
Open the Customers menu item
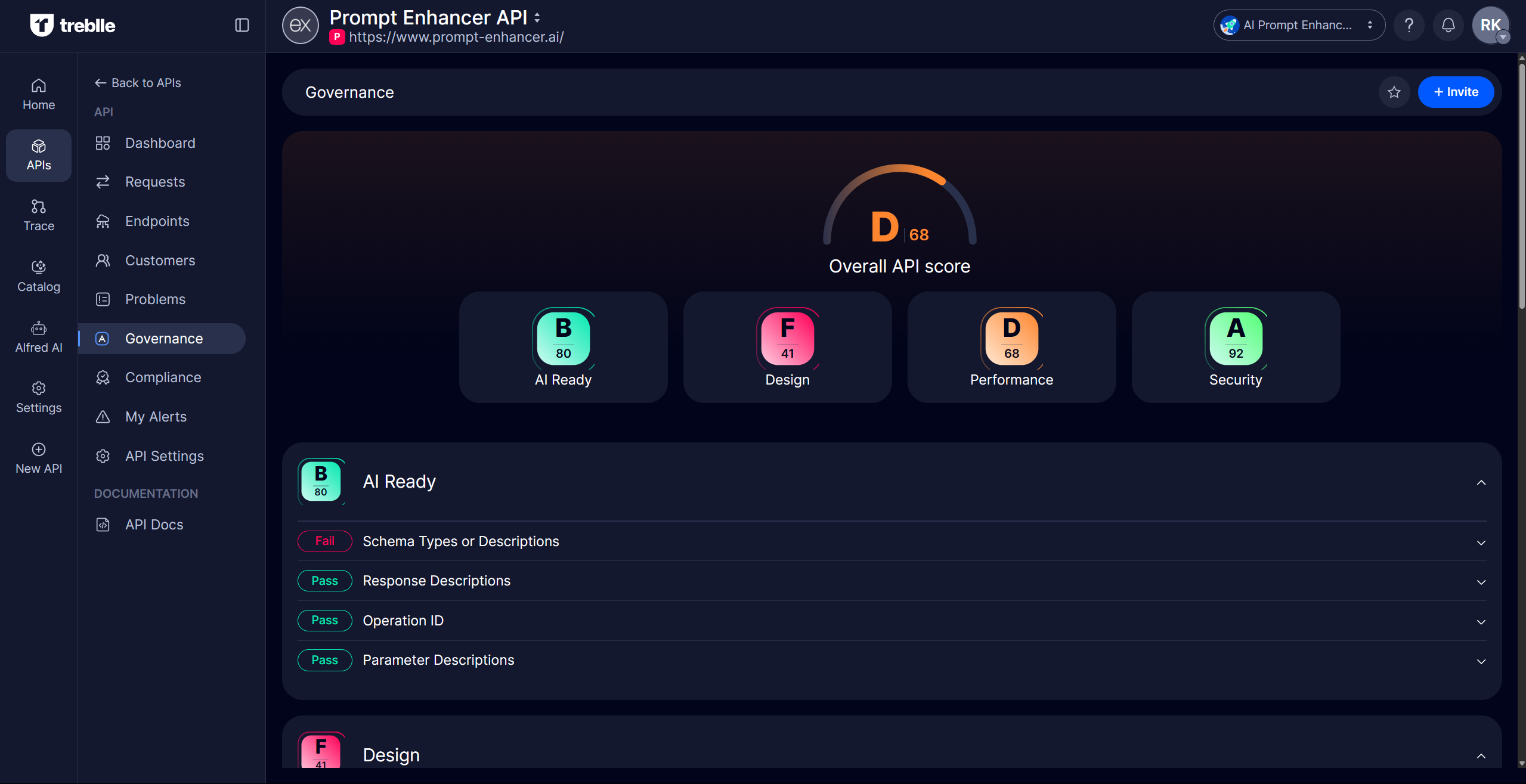pos(162,261)
